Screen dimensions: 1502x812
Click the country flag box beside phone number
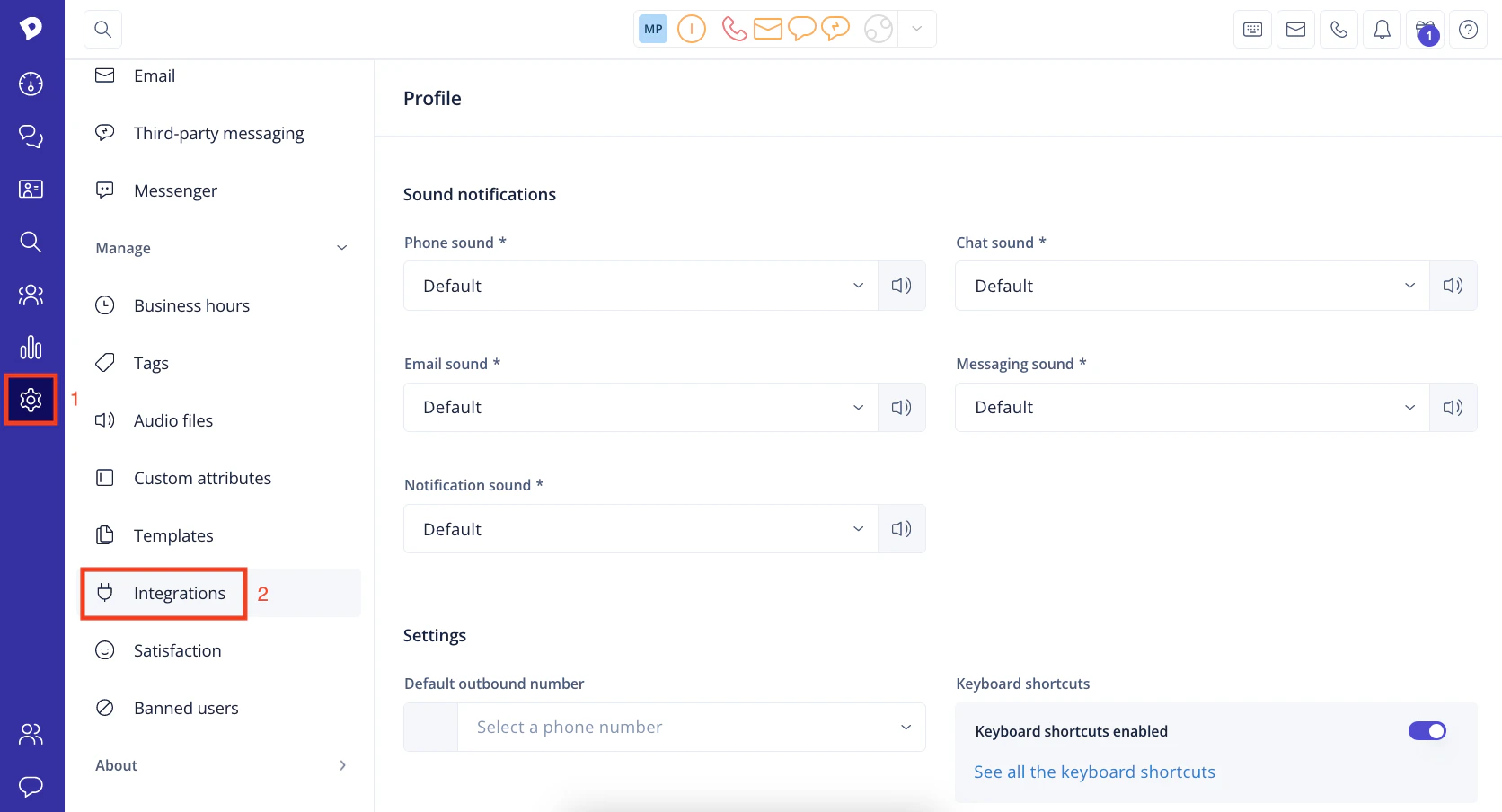click(x=431, y=728)
